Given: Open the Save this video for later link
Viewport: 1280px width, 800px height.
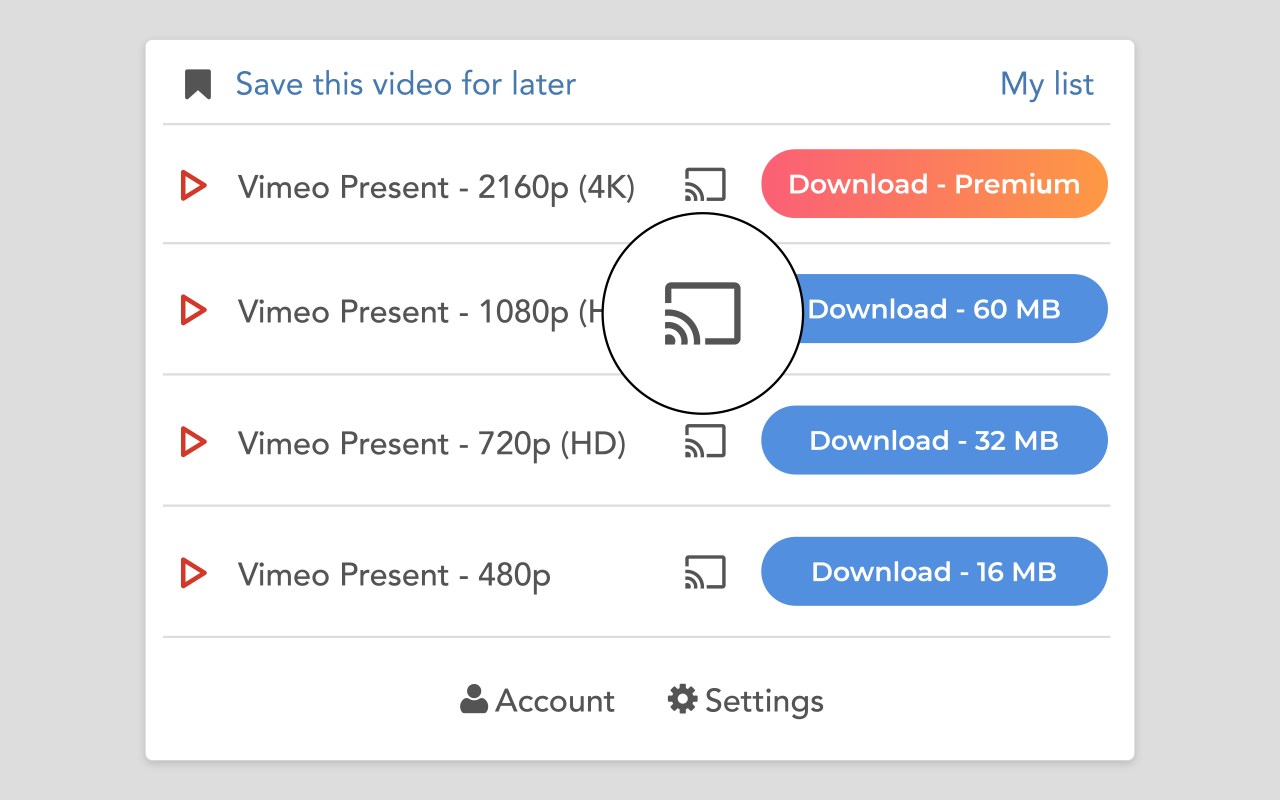Looking at the screenshot, I should 405,84.
